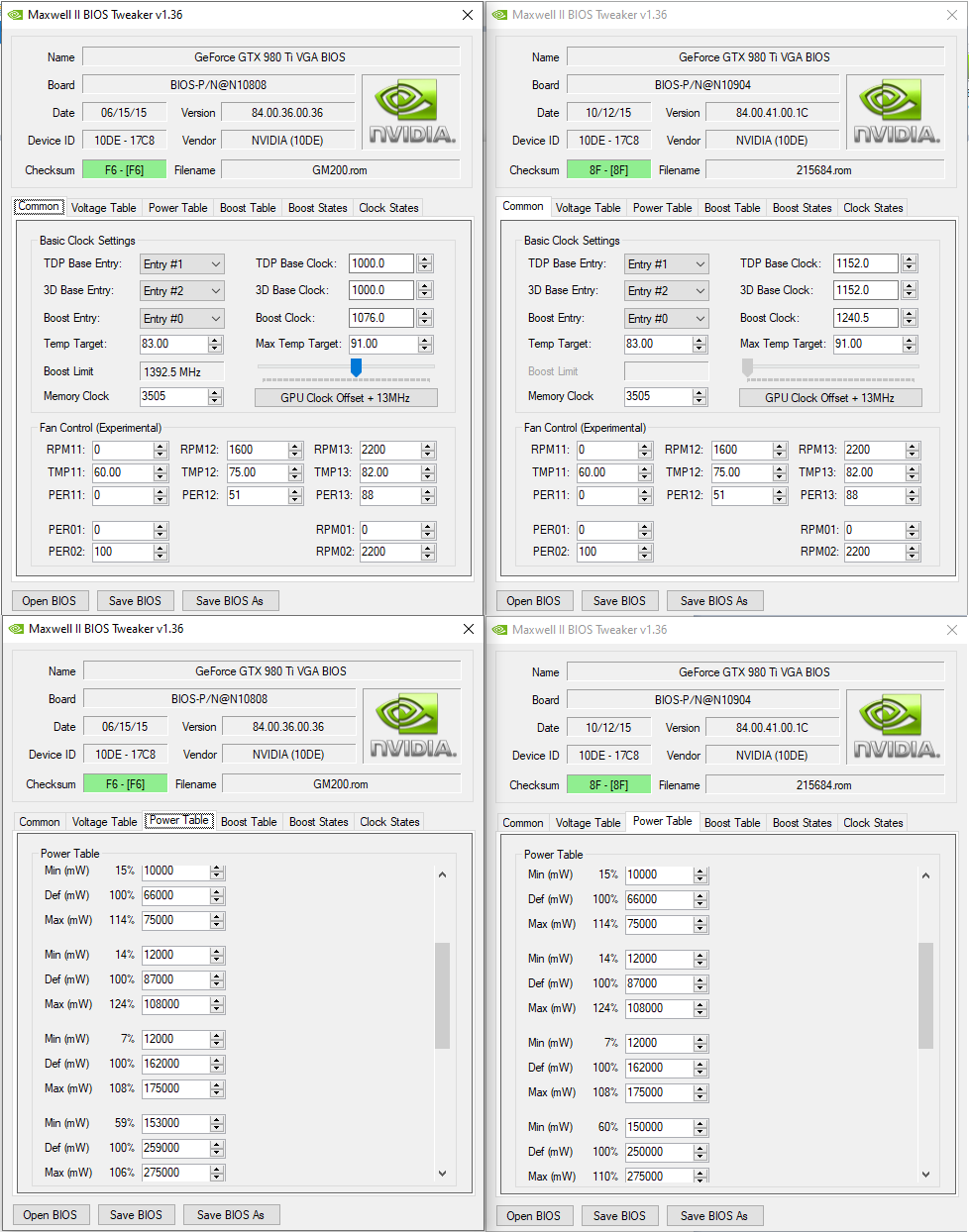Click Board BIOS-P/N@N10904 in 215684.rom Power Table window
969x1232 pixels.
pyautogui.click(x=702, y=700)
